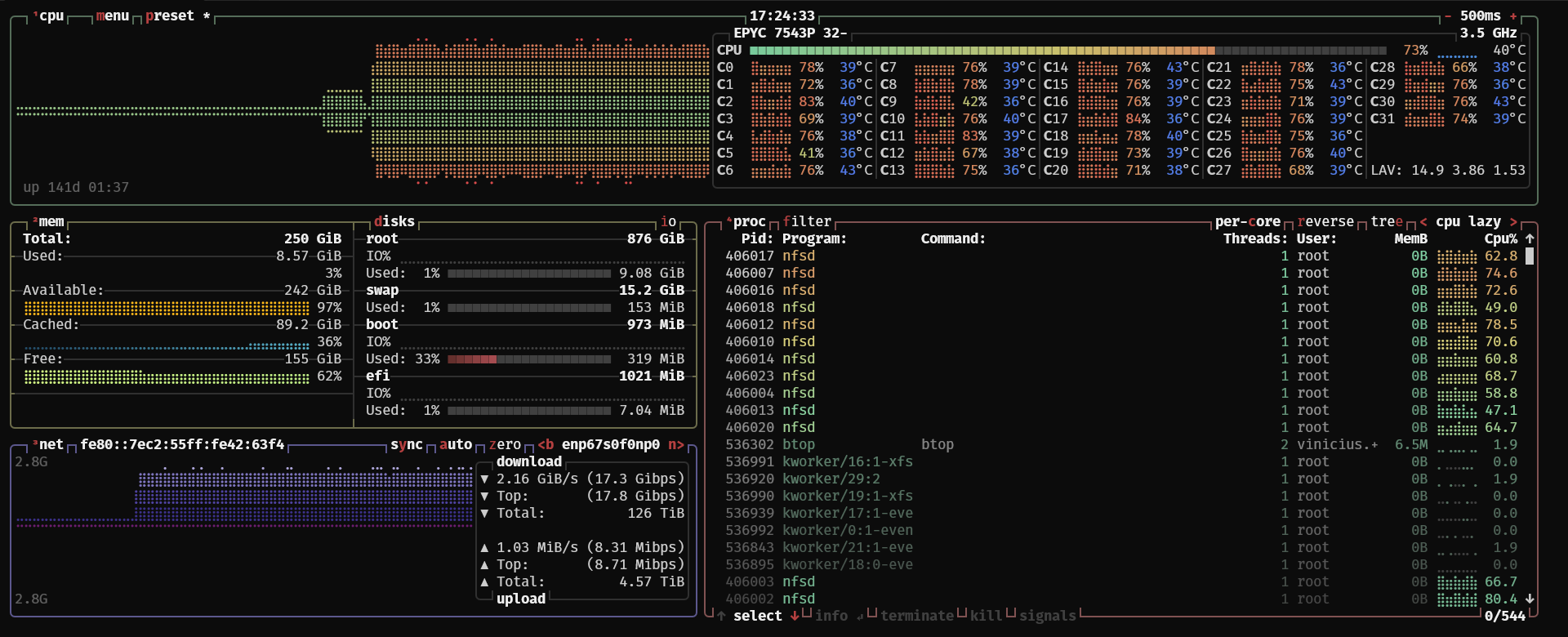Click the boot disk used bar
The image size is (1568, 637).
529,359
